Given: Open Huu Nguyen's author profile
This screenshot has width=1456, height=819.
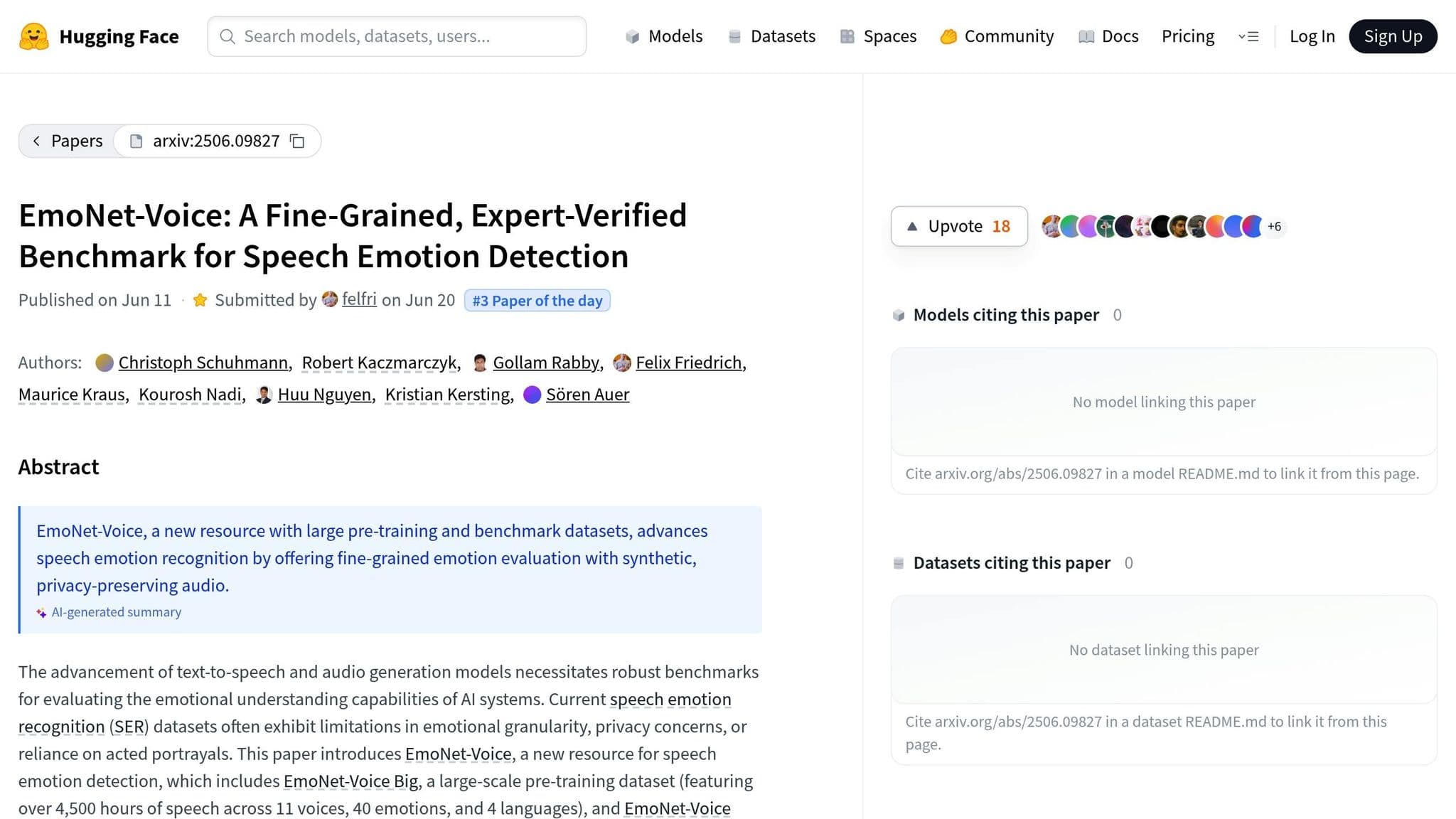Looking at the screenshot, I should 324,395.
